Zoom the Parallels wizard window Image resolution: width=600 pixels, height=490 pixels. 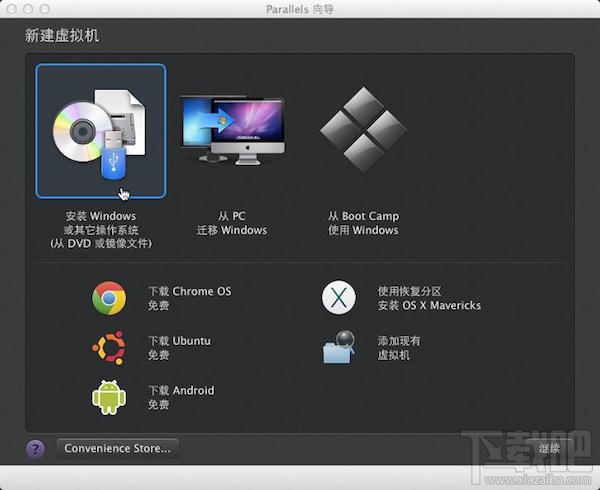tap(45, 9)
